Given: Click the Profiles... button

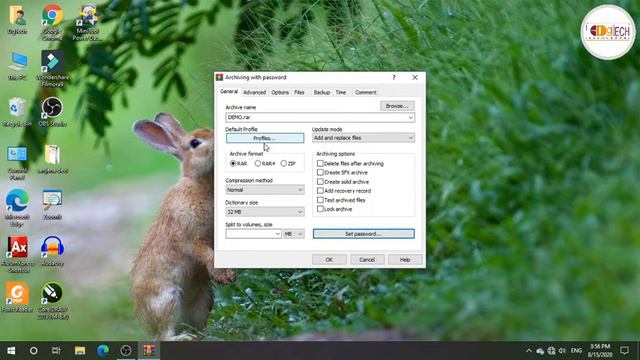Looking at the screenshot, I should 265,138.
